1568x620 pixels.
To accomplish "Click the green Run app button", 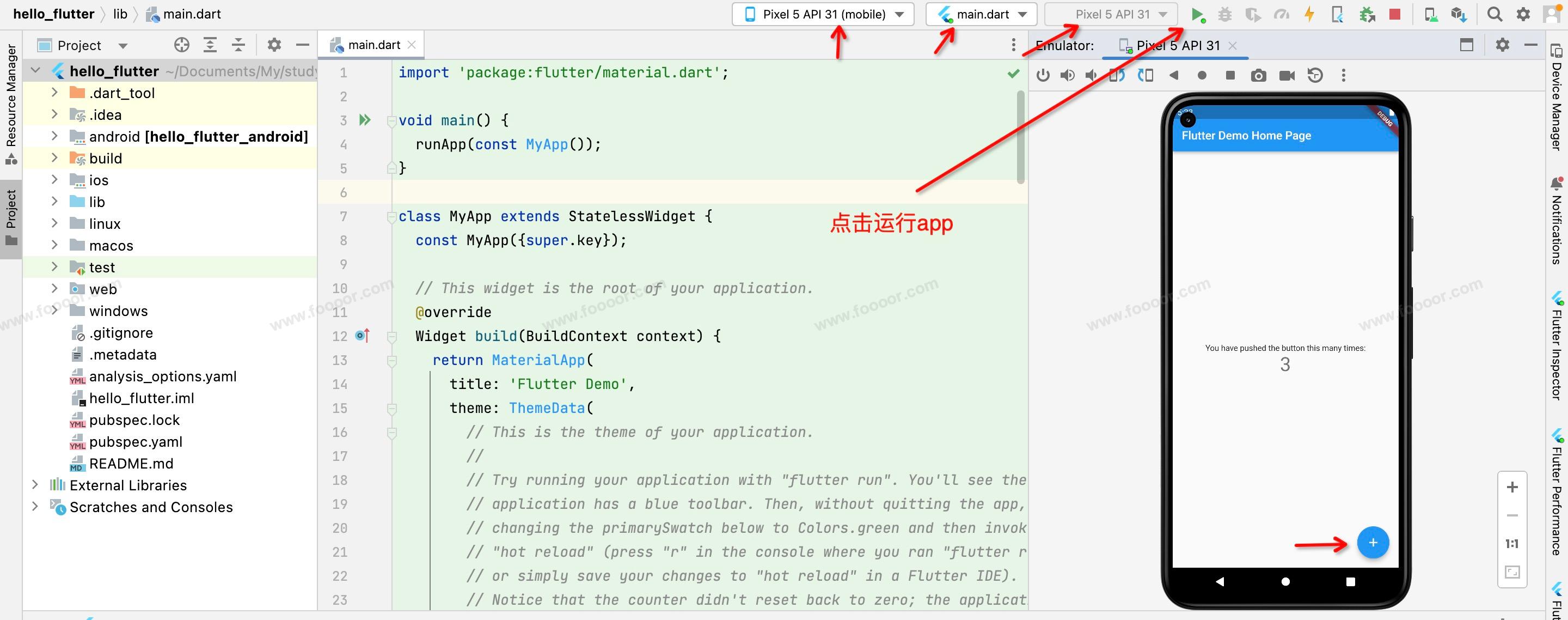I will click(1197, 15).
